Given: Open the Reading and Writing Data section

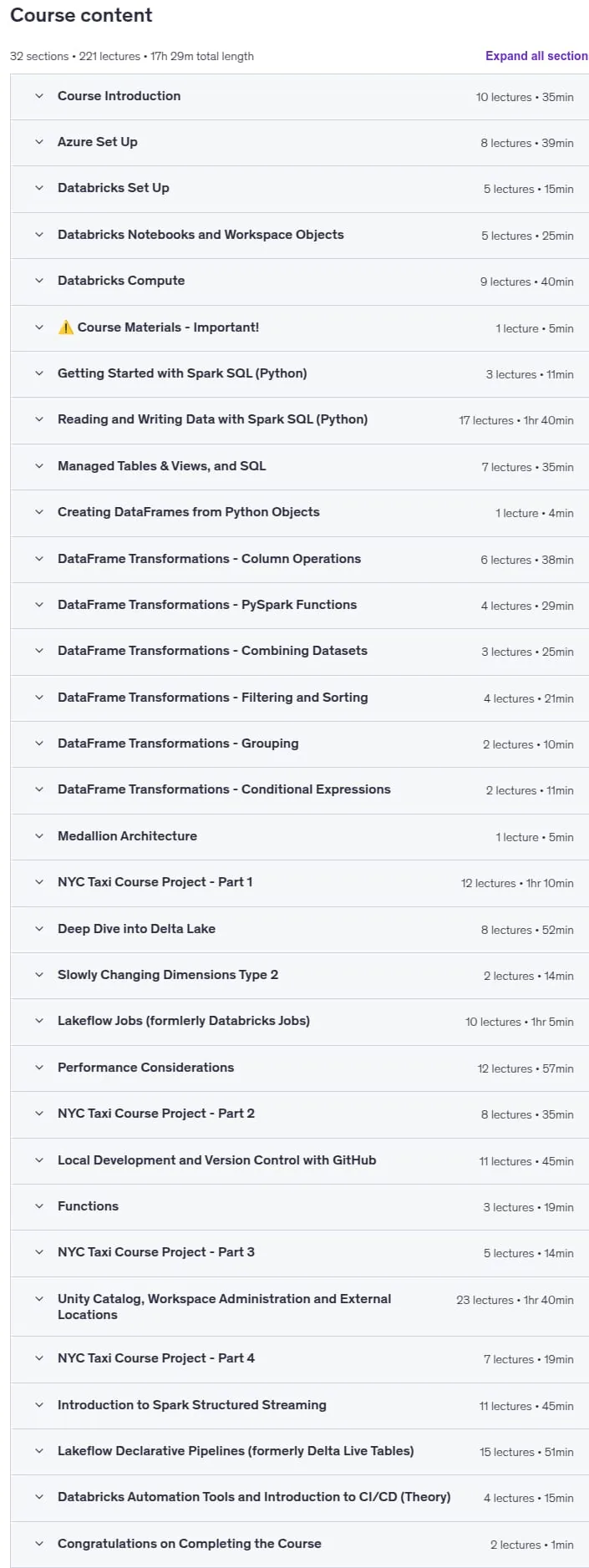Looking at the screenshot, I should (x=299, y=419).
